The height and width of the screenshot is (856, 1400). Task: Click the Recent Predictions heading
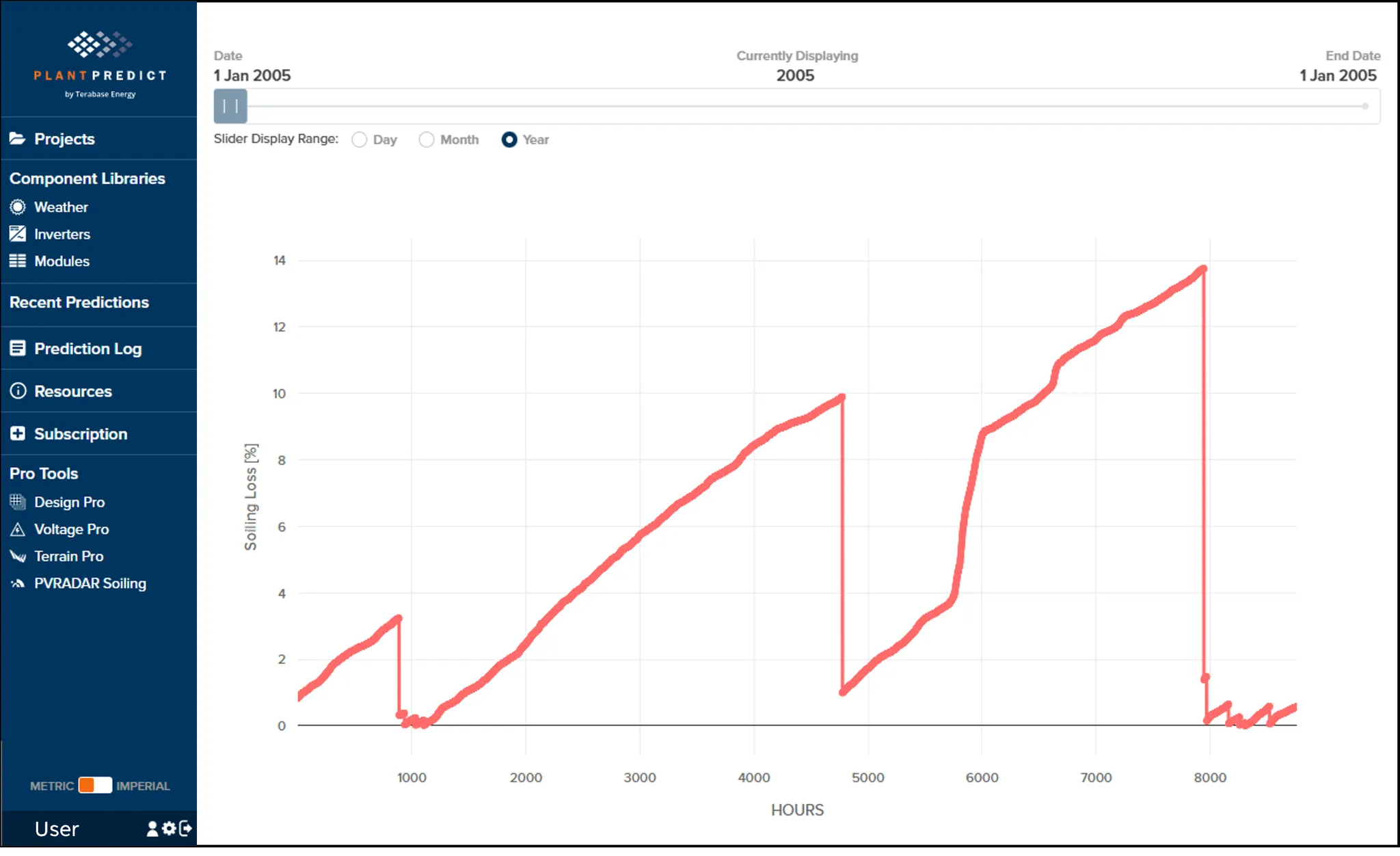[x=79, y=302]
